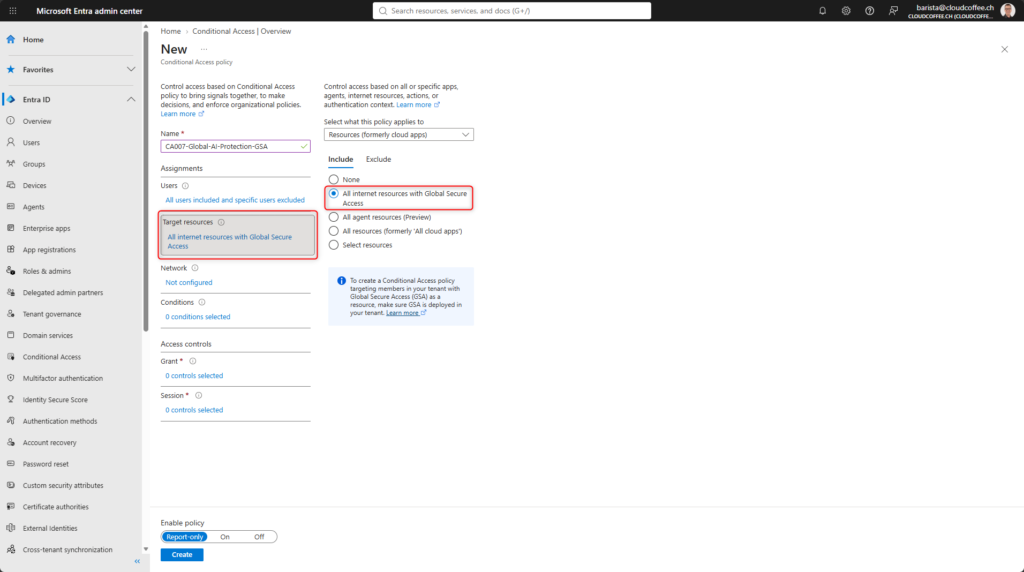Screen dimensions: 1024x572
Task: Set Enable policy to On
Action: pyautogui.click(x=225, y=537)
